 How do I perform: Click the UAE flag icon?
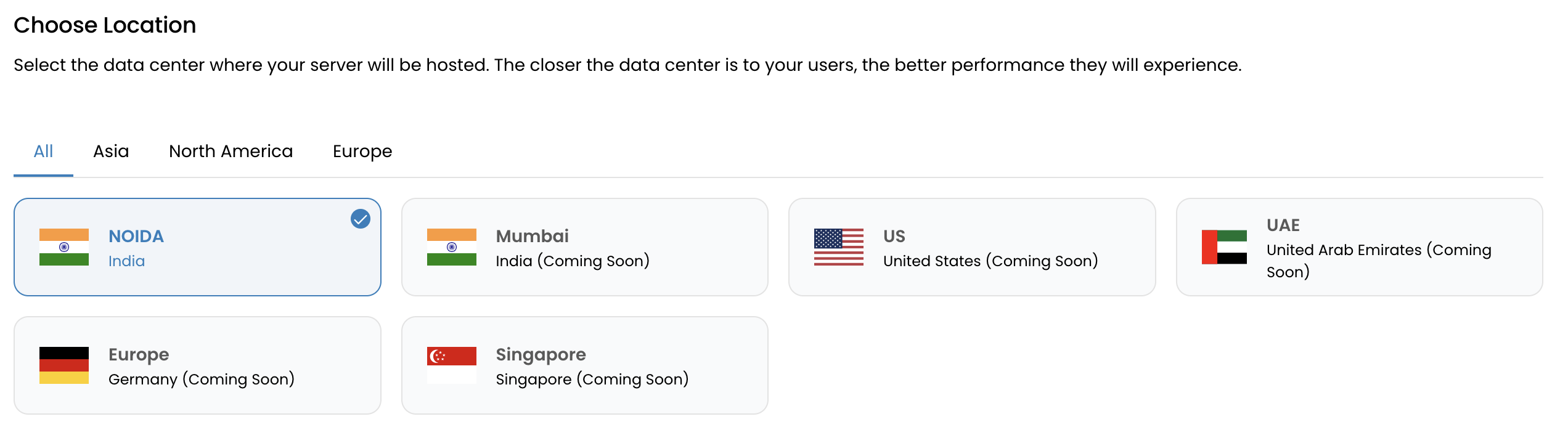(x=1224, y=247)
